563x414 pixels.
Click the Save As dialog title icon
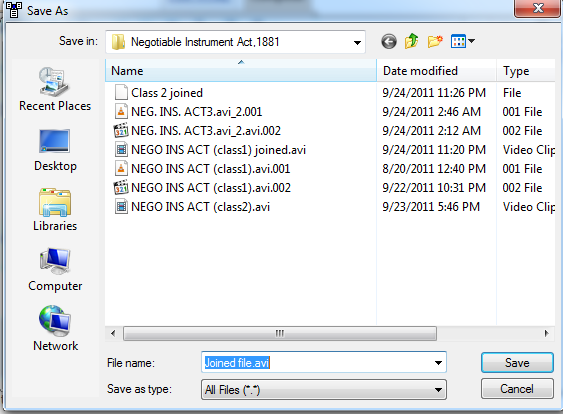pos(14,10)
